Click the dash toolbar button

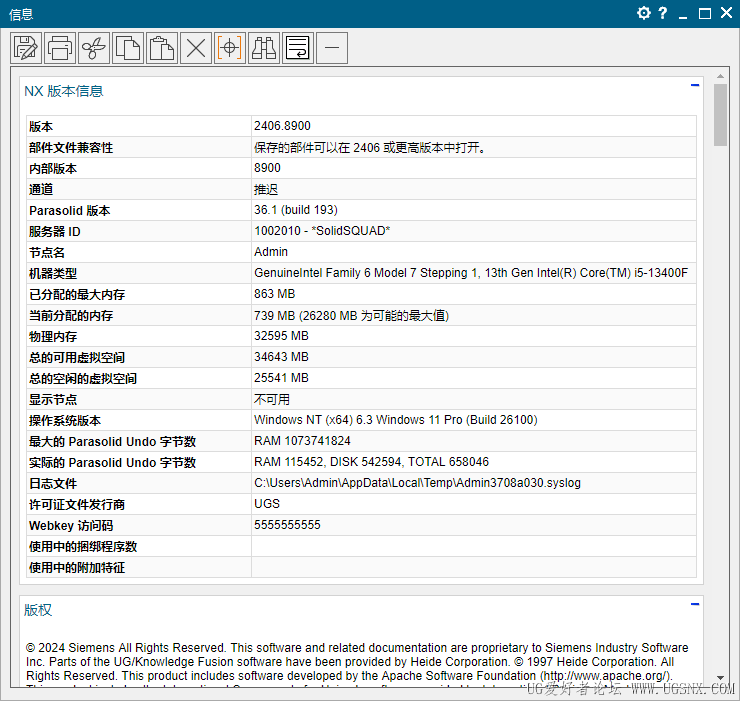point(332,48)
